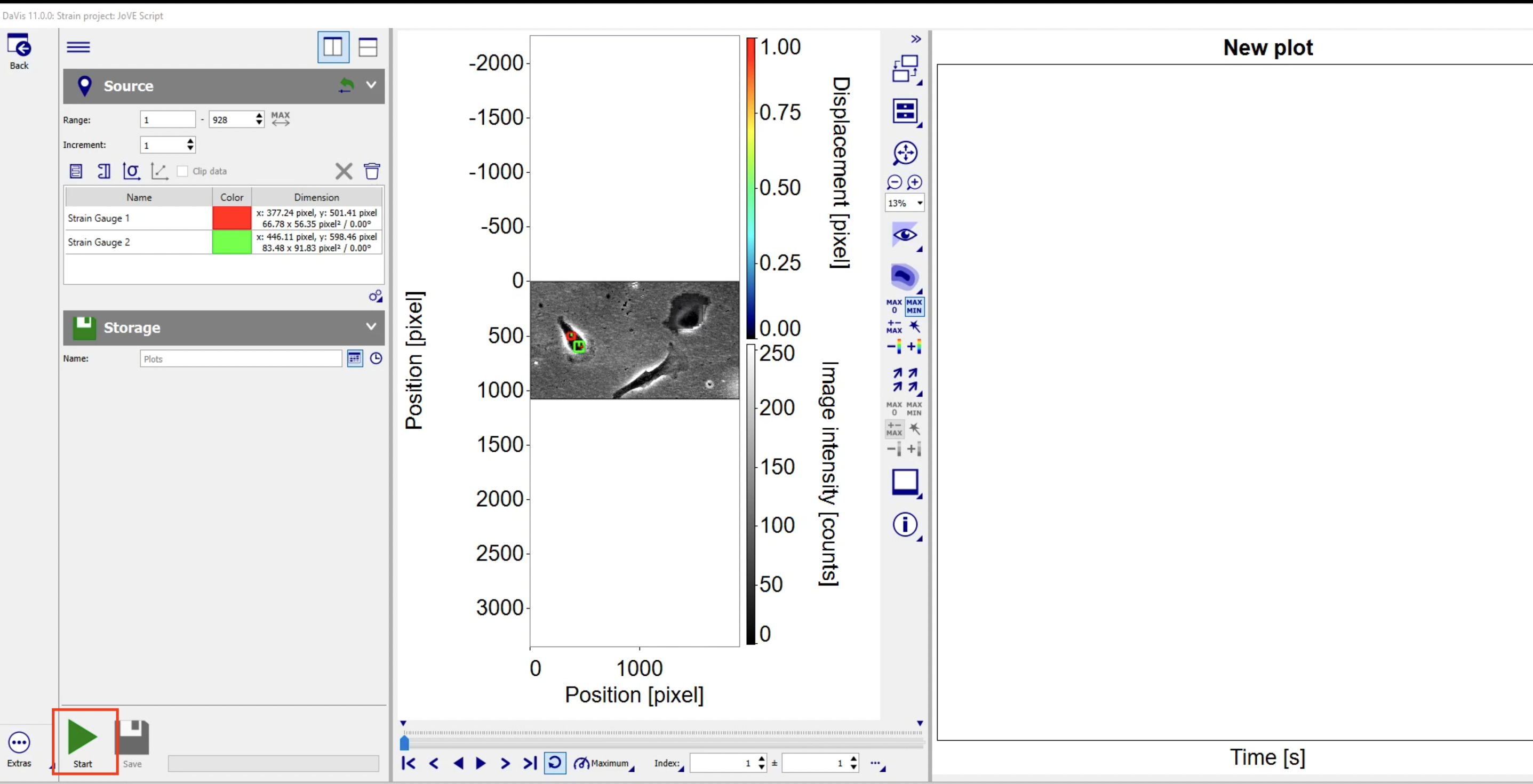Switch to stacked horizontal layout
This screenshot has width=1533, height=784.
coord(368,47)
